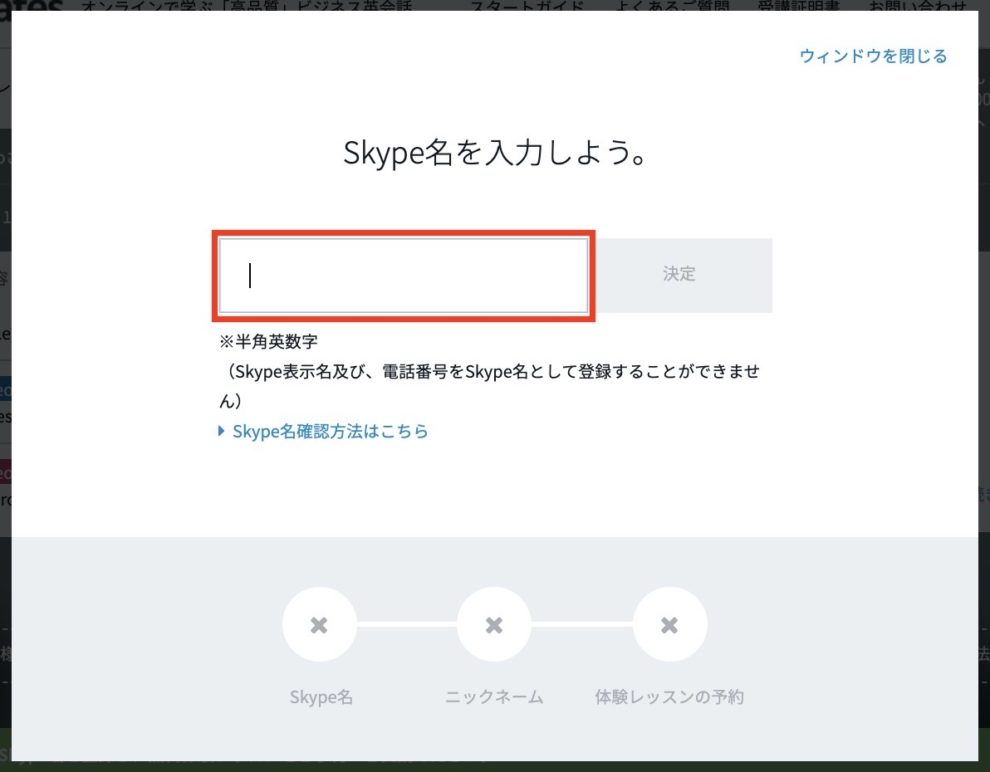The height and width of the screenshot is (772, 990).
Task: Click the triangle arrow before Skype名確認方法
Action: click(x=222, y=432)
